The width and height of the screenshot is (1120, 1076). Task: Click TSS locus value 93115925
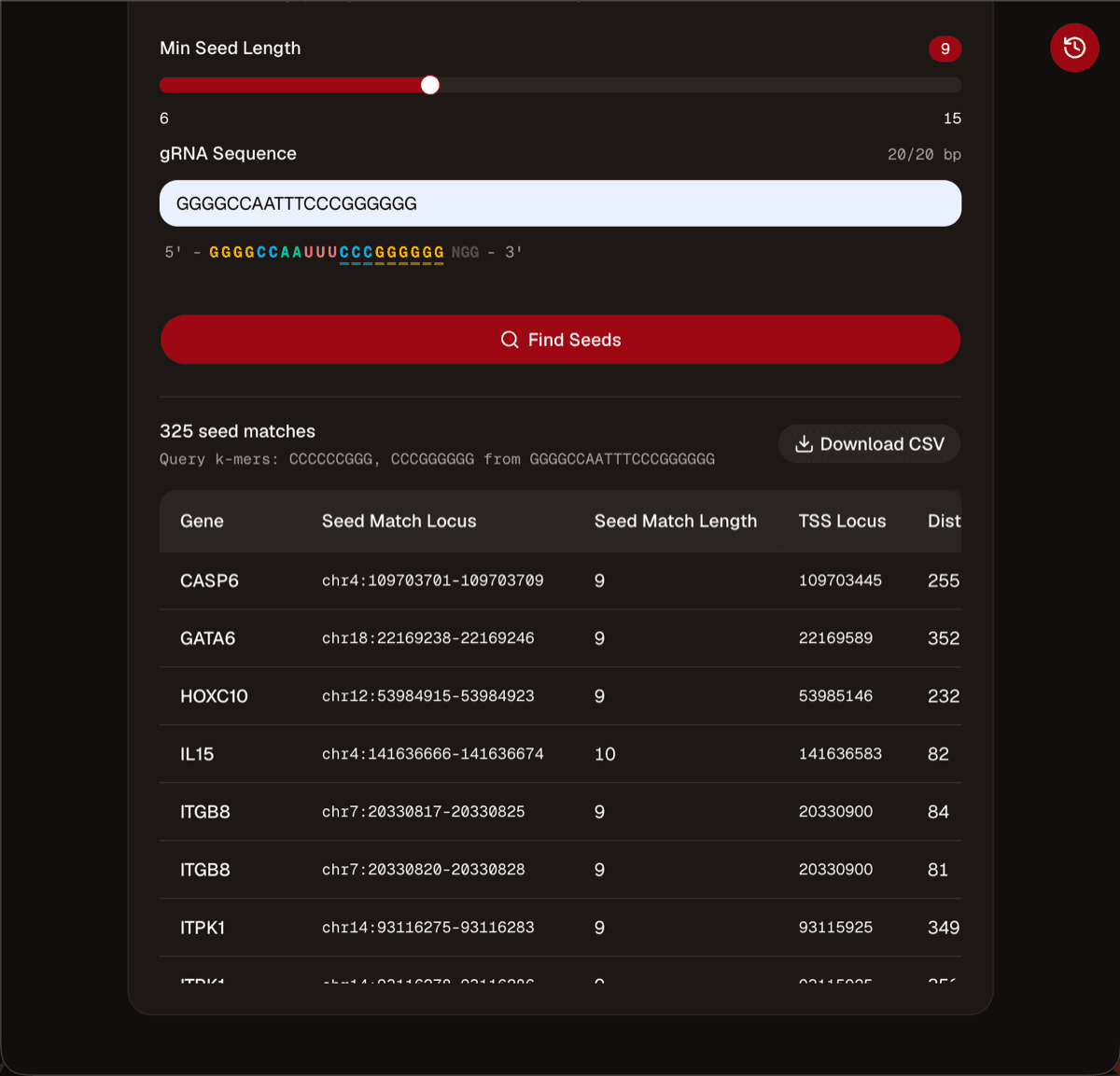coord(835,928)
